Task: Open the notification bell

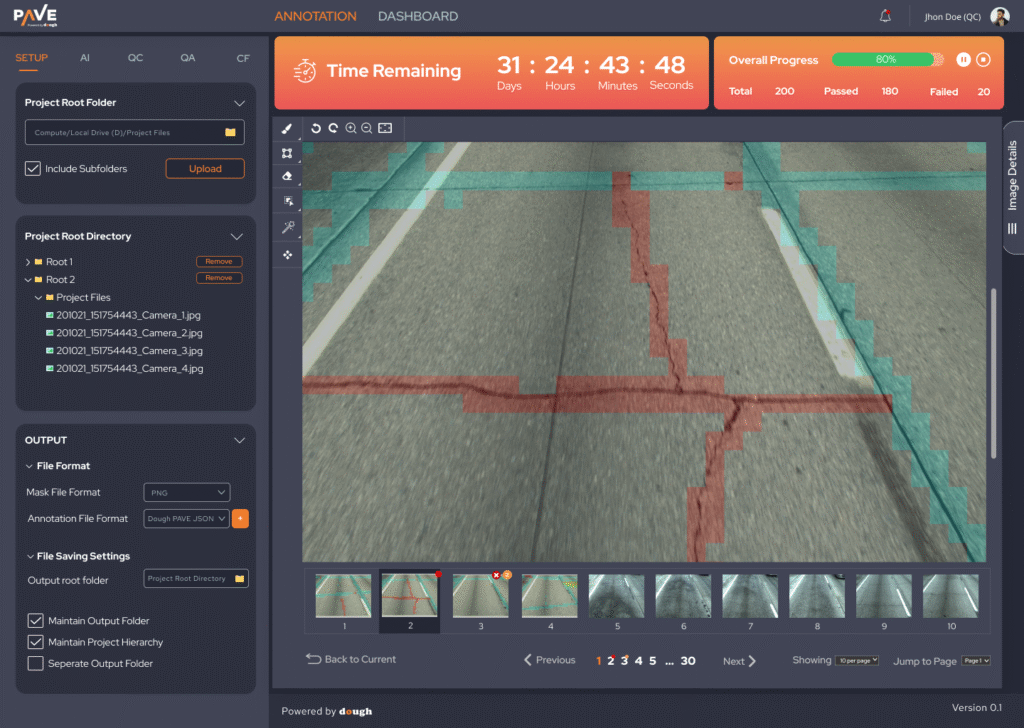Action: 885,16
